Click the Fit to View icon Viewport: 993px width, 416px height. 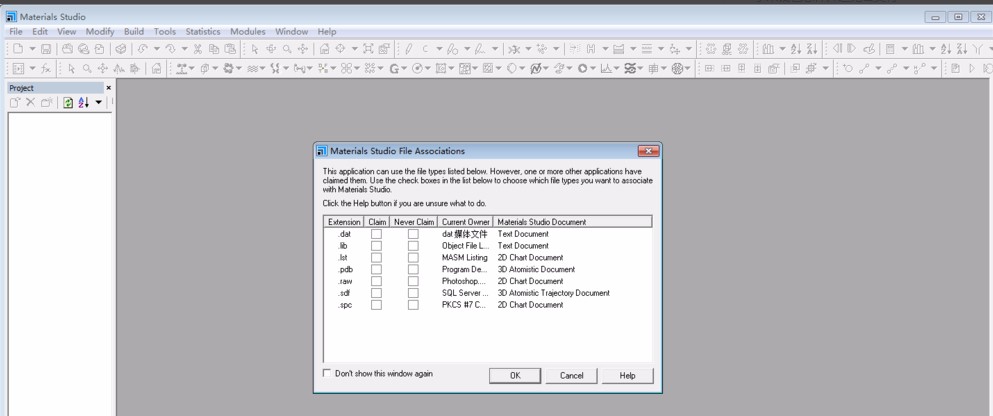pos(368,49)
